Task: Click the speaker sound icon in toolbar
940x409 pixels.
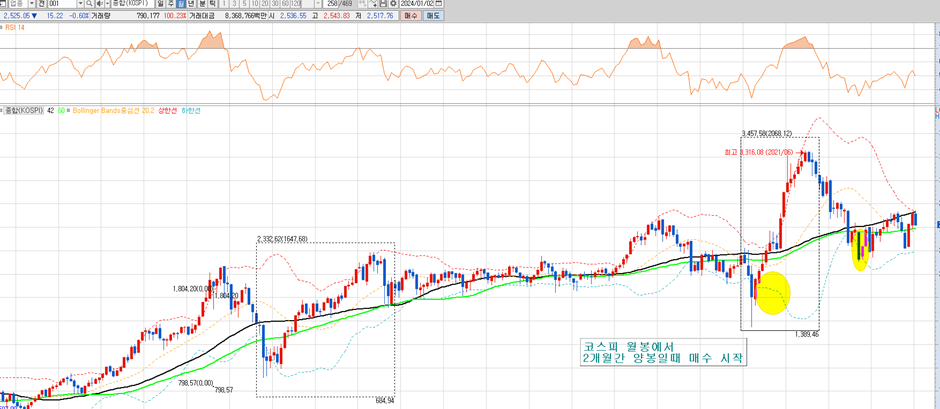Action: (99, 3)
